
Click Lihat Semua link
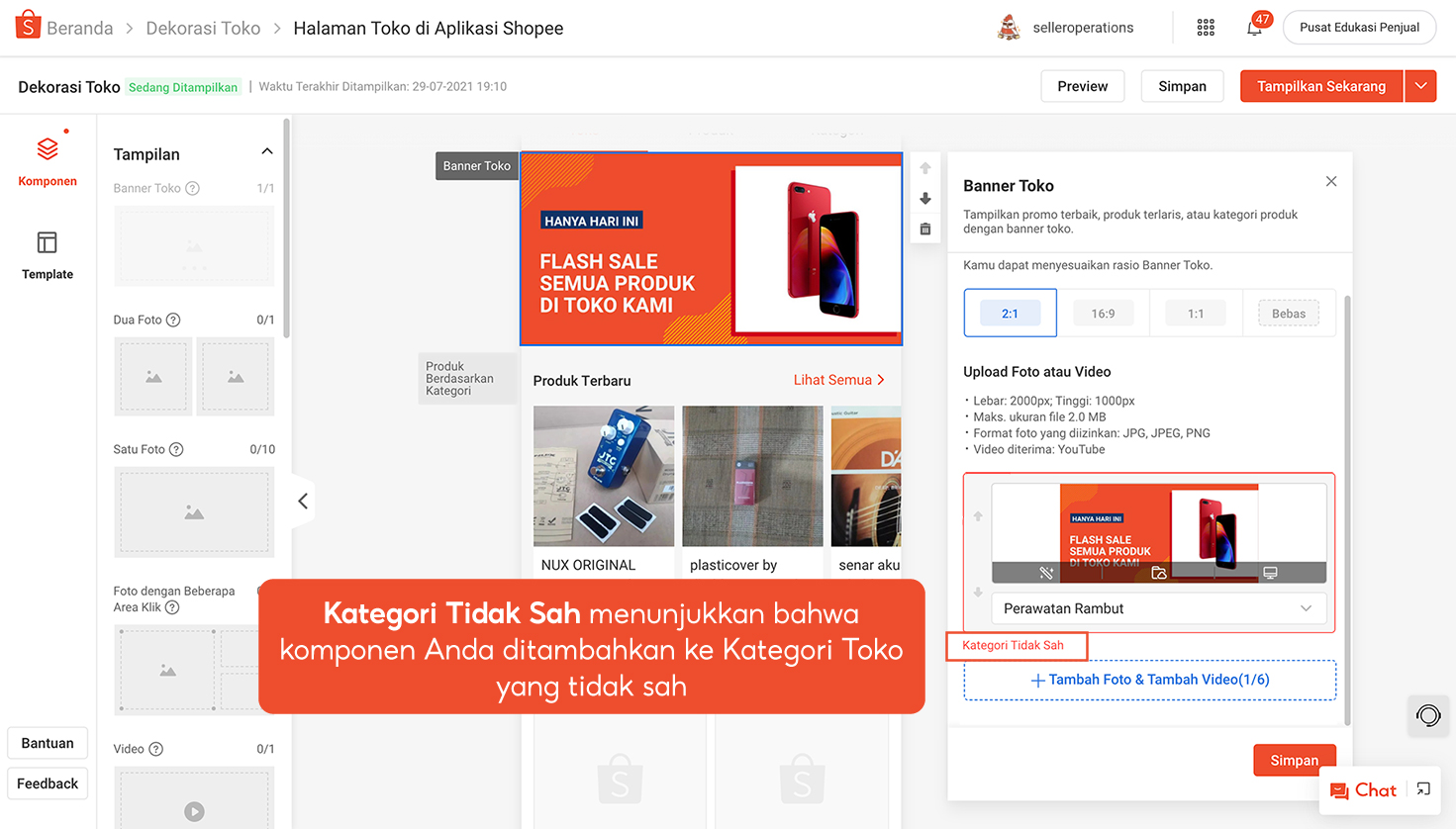(x=838, y=380)
